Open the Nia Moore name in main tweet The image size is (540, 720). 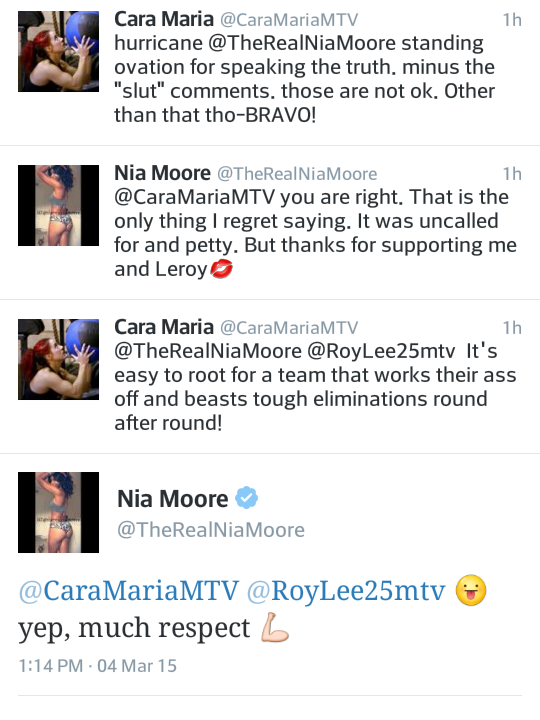coord(173,499)
